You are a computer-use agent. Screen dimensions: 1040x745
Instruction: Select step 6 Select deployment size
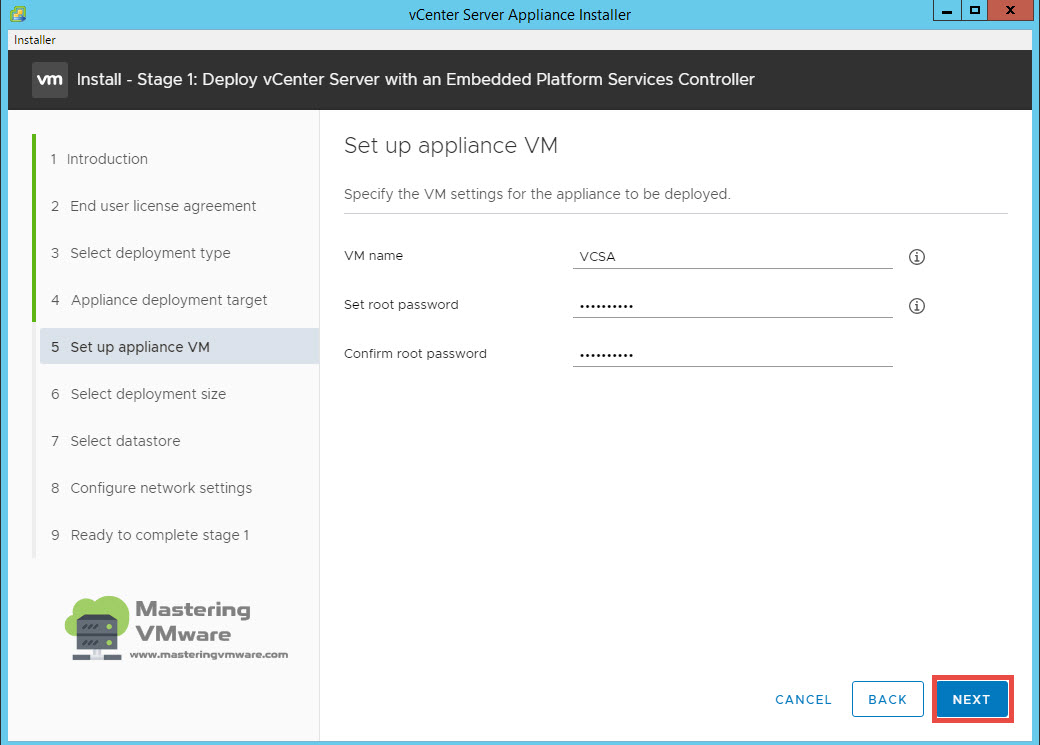(139, 394)
